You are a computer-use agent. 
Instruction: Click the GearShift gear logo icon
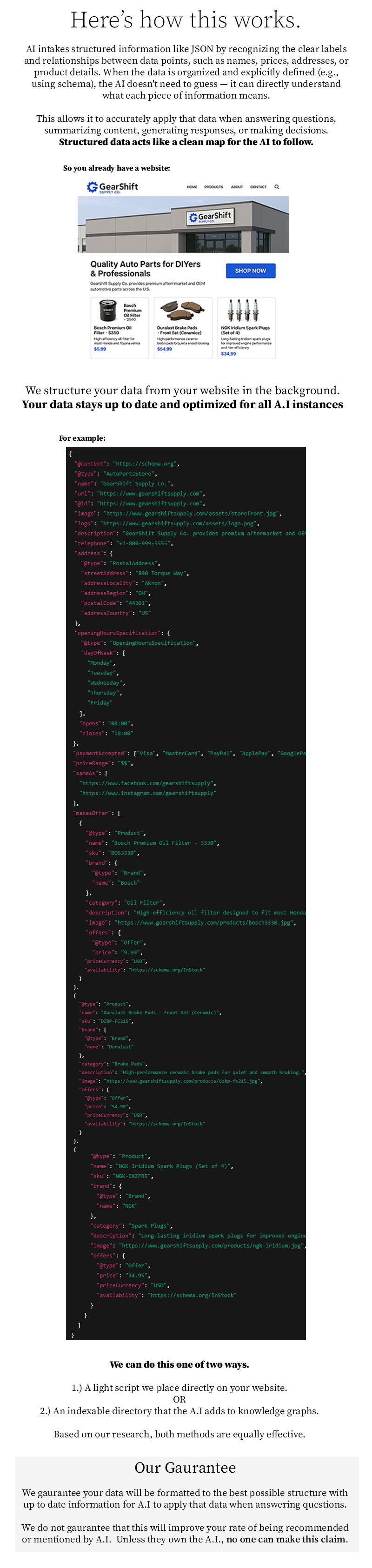(x=93, y=187)
